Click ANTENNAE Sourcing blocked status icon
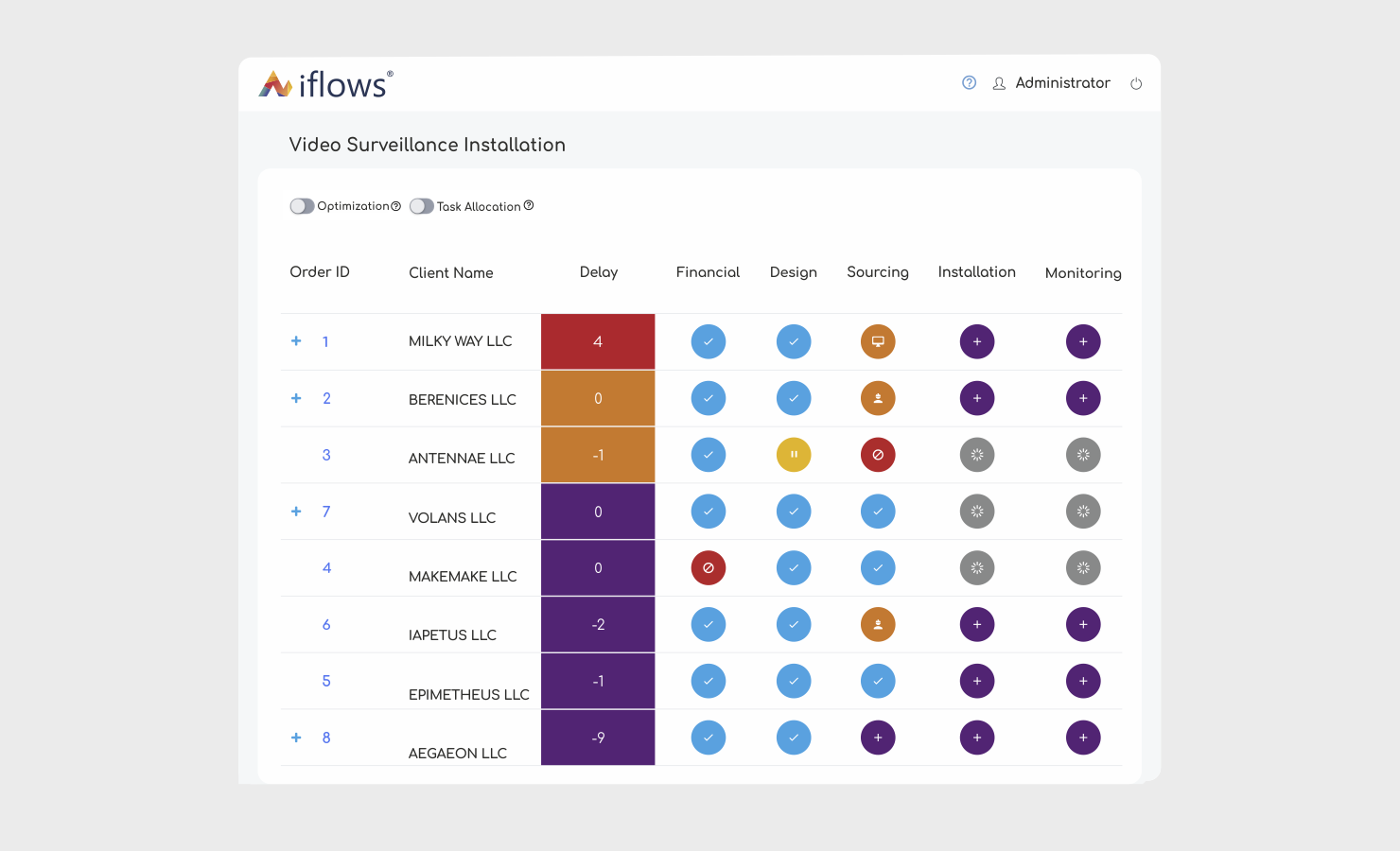This screenshot has height=851, width=1400. [878, 455]
